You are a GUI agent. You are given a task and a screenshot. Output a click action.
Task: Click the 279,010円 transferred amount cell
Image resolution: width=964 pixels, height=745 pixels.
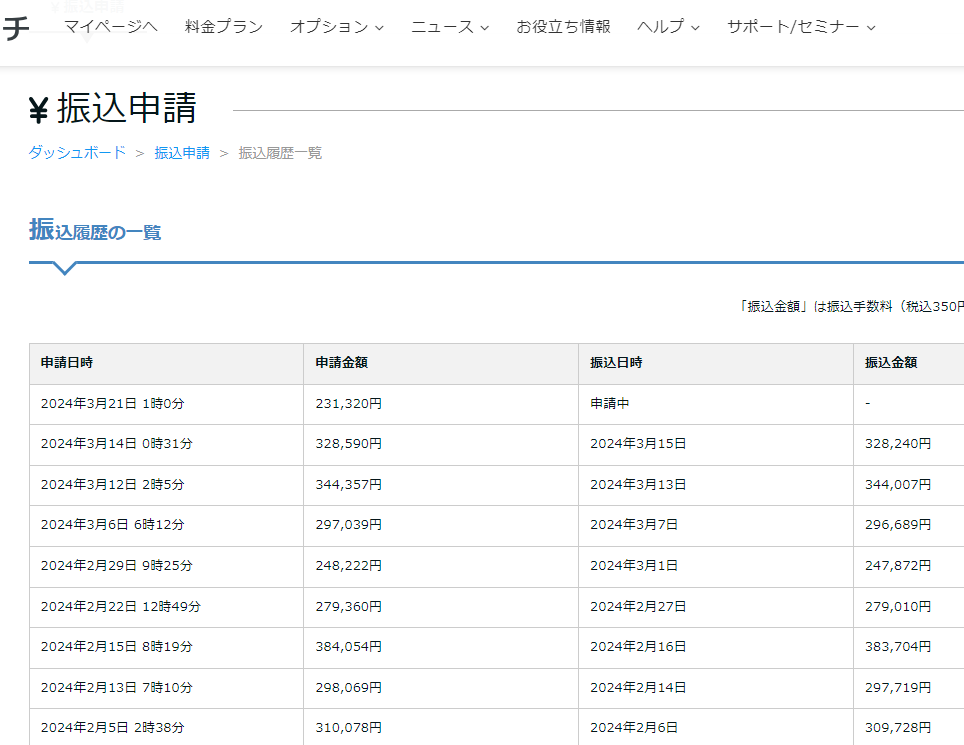point(909,607)
